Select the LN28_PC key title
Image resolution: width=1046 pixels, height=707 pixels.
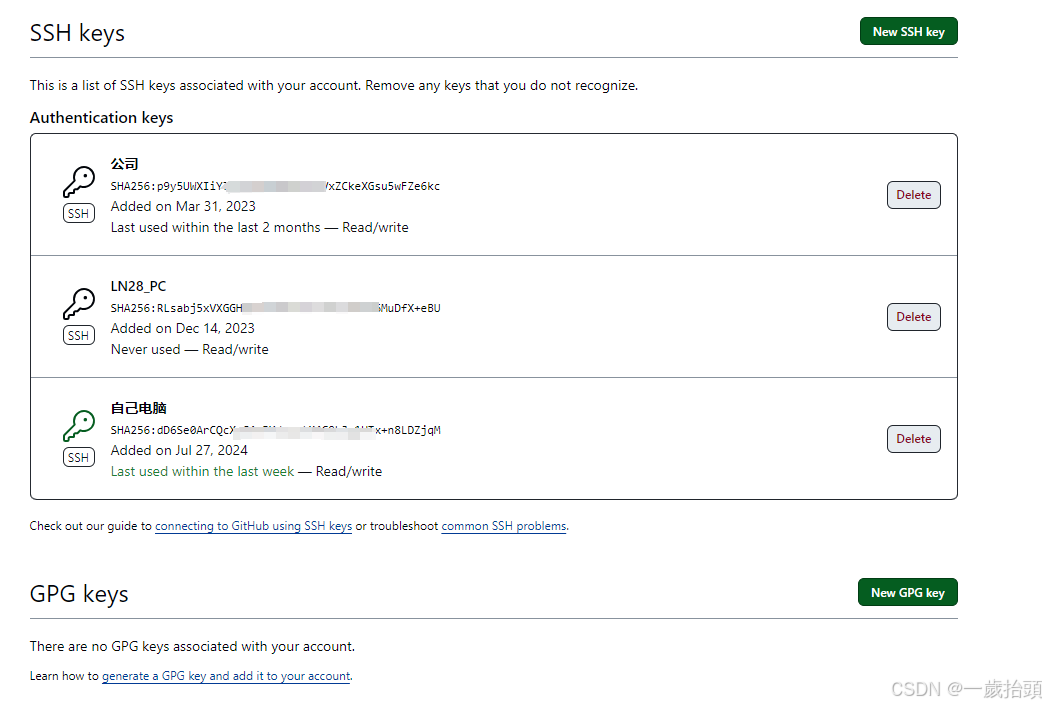[x=138, y=286]
